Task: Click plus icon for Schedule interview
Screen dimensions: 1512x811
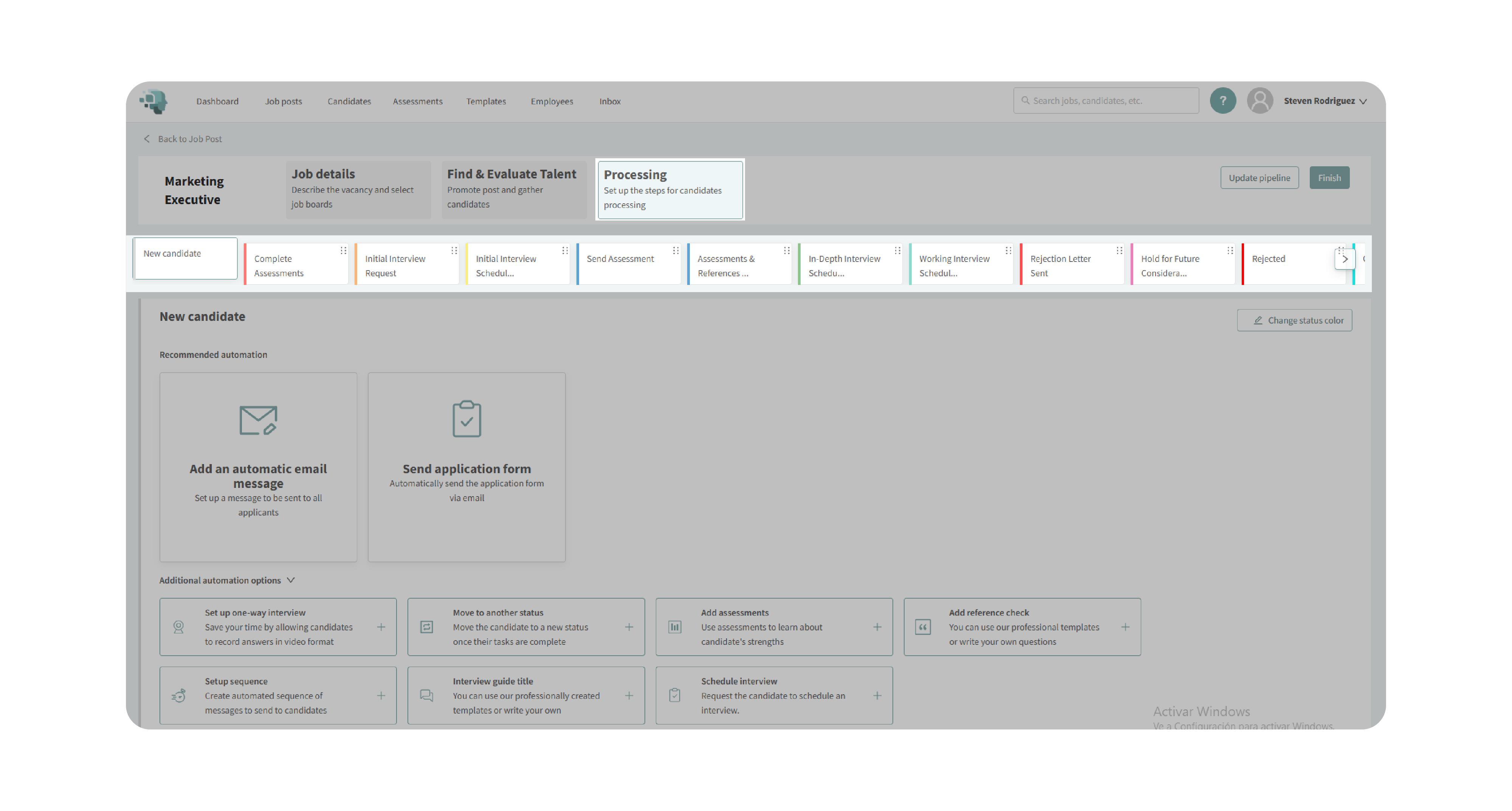Action: pos(877,695)
